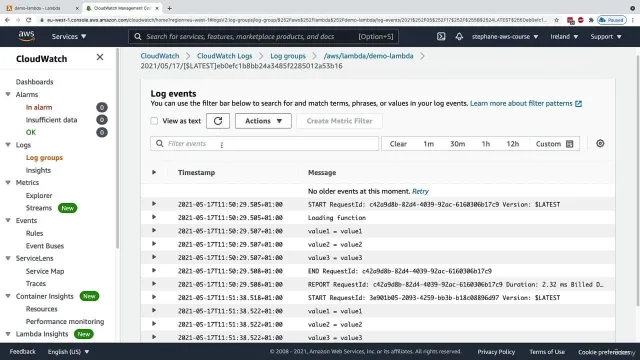Open the notifications bell icon
The width and height of the screenshot is (640, 360).
coord(459,36)
